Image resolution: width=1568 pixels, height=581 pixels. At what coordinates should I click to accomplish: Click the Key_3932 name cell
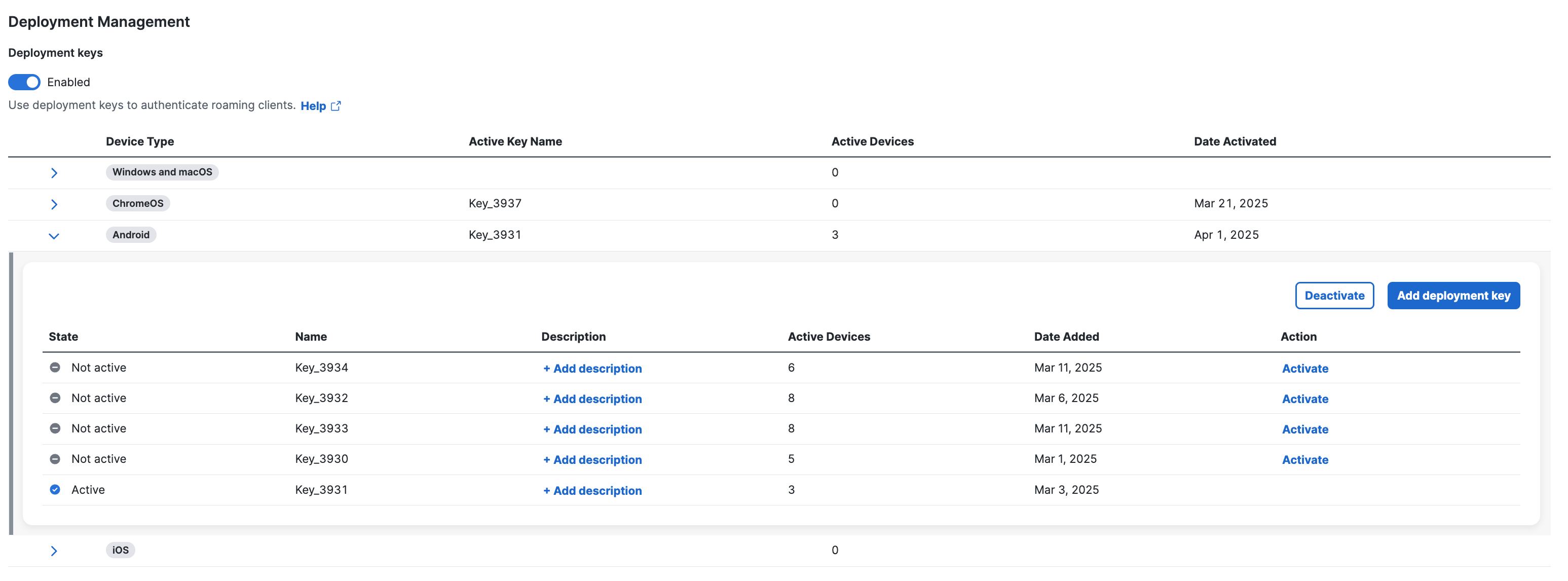click(x=321, y=398)
